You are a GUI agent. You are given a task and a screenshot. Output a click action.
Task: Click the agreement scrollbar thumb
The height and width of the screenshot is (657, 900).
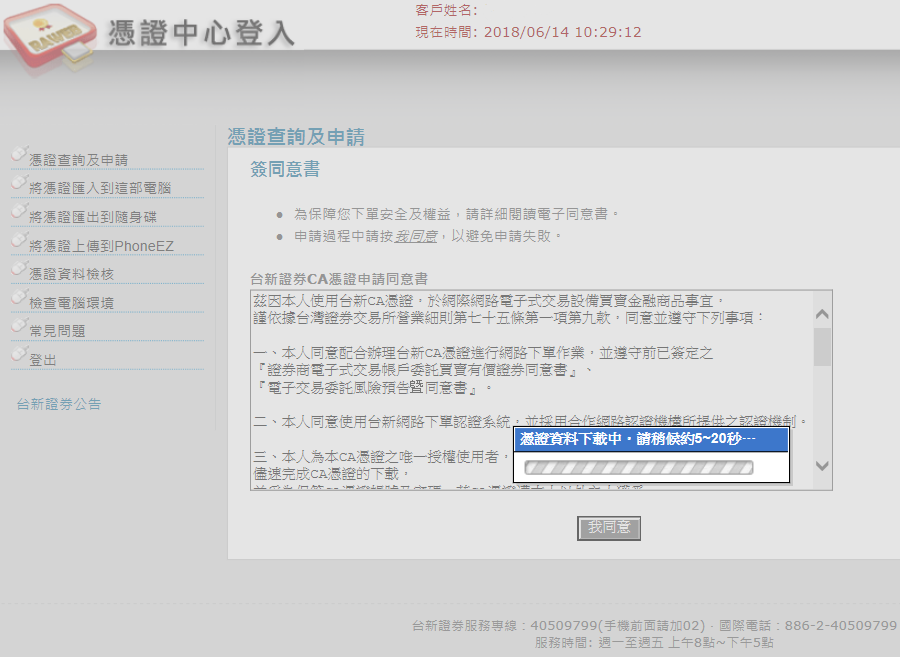click(823, 347)
